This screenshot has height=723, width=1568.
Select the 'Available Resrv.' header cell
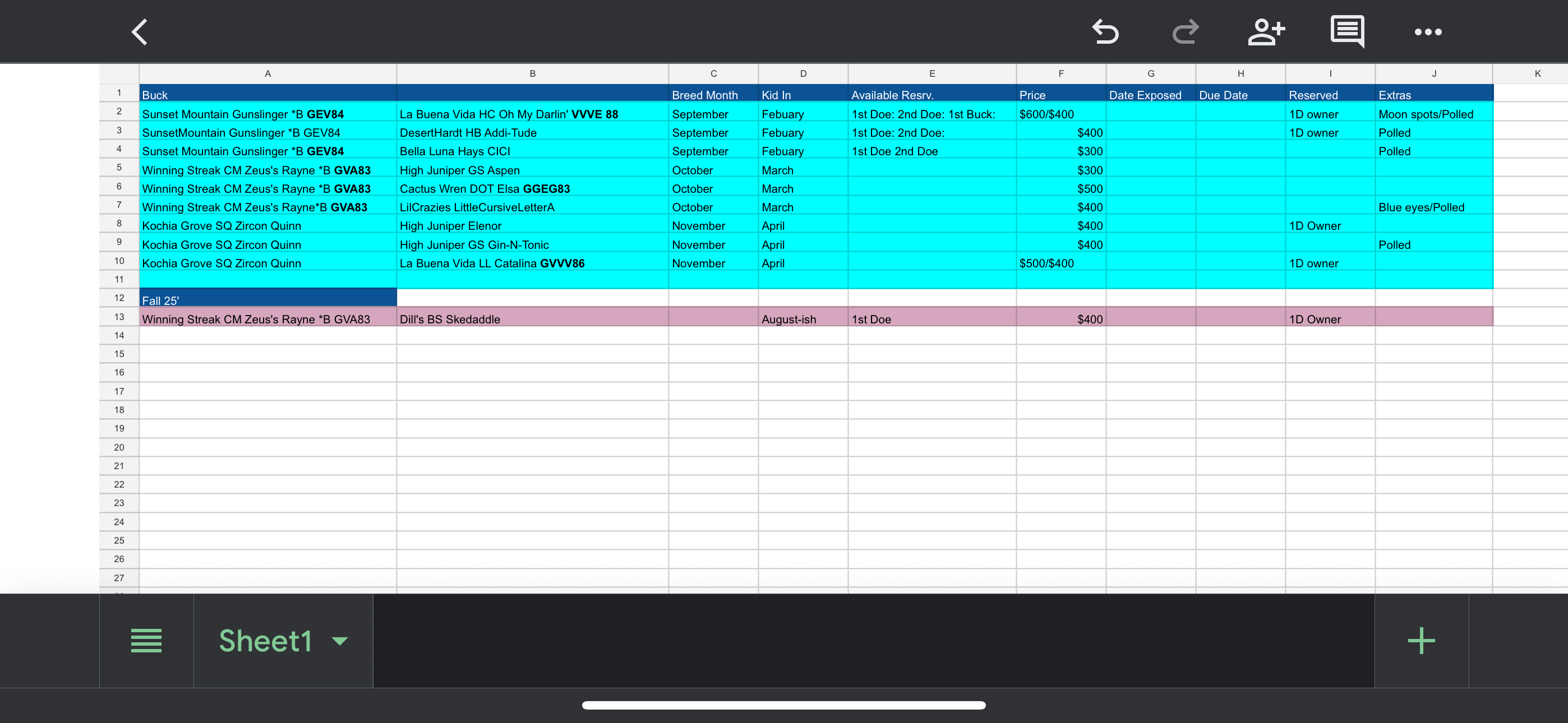[932, 93]
